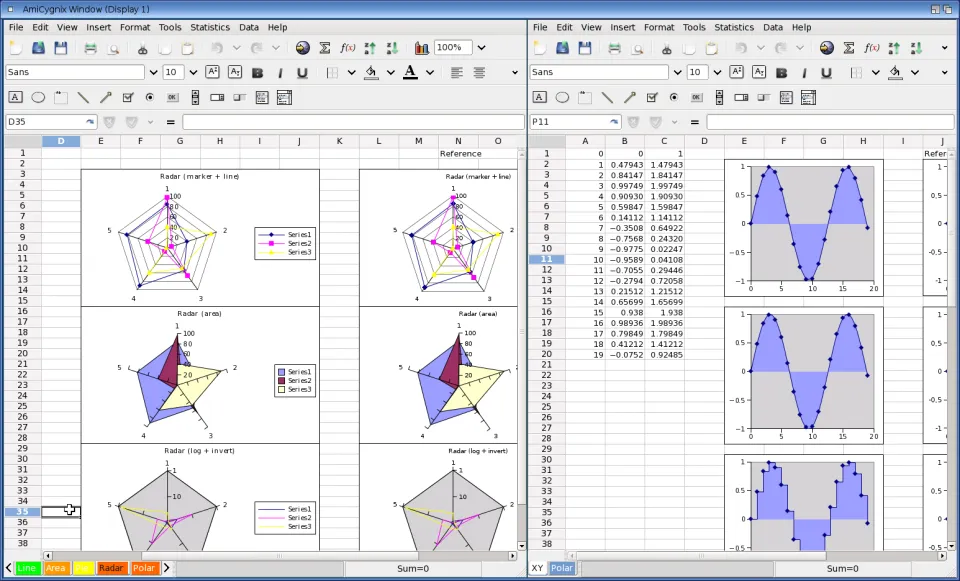This screenshot has height=581, width=960.
Task: Open the function wizard f(x) in the left window
Action: [348, 48]
